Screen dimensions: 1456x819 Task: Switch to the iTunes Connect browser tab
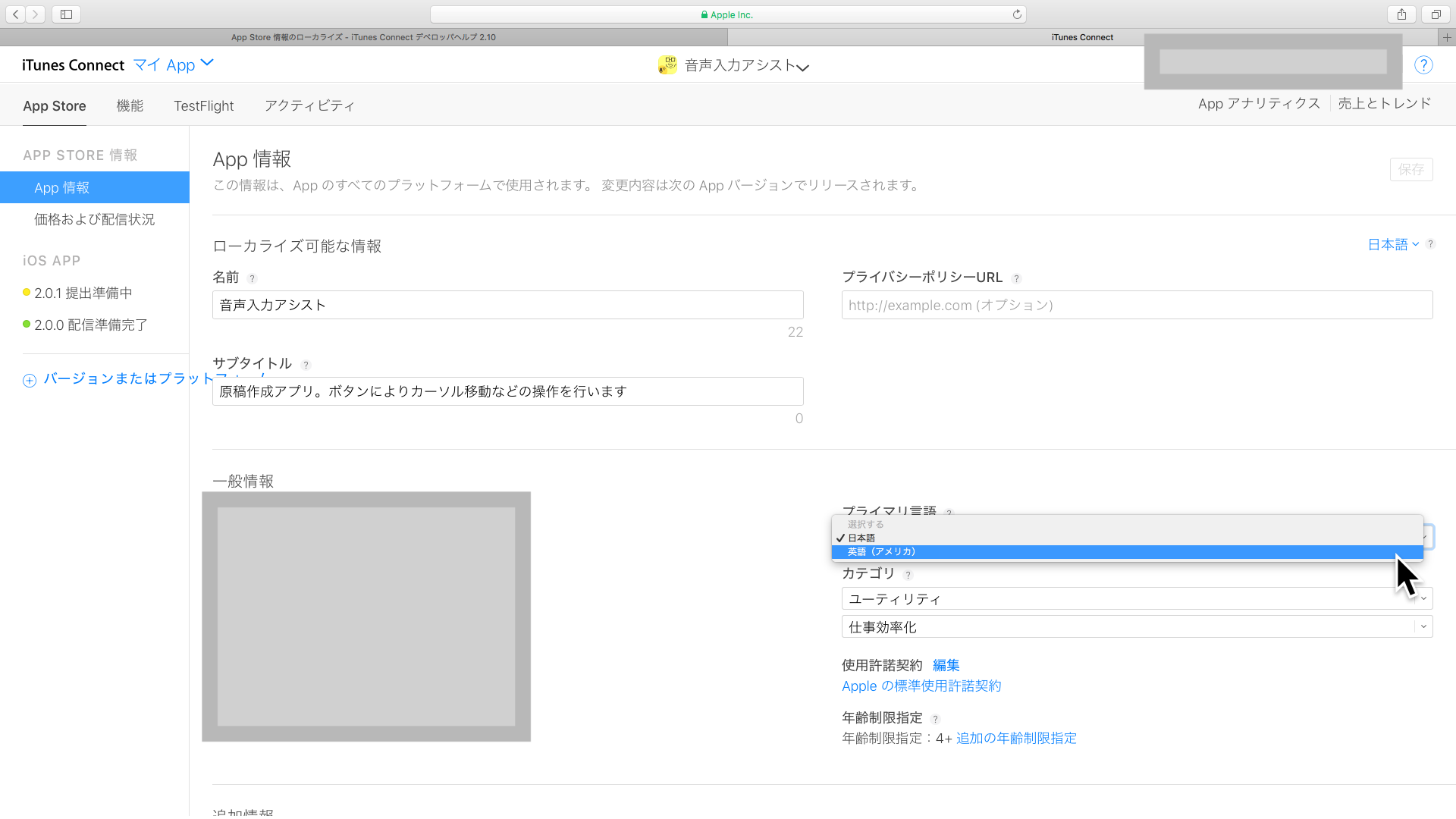(1082, 37)
